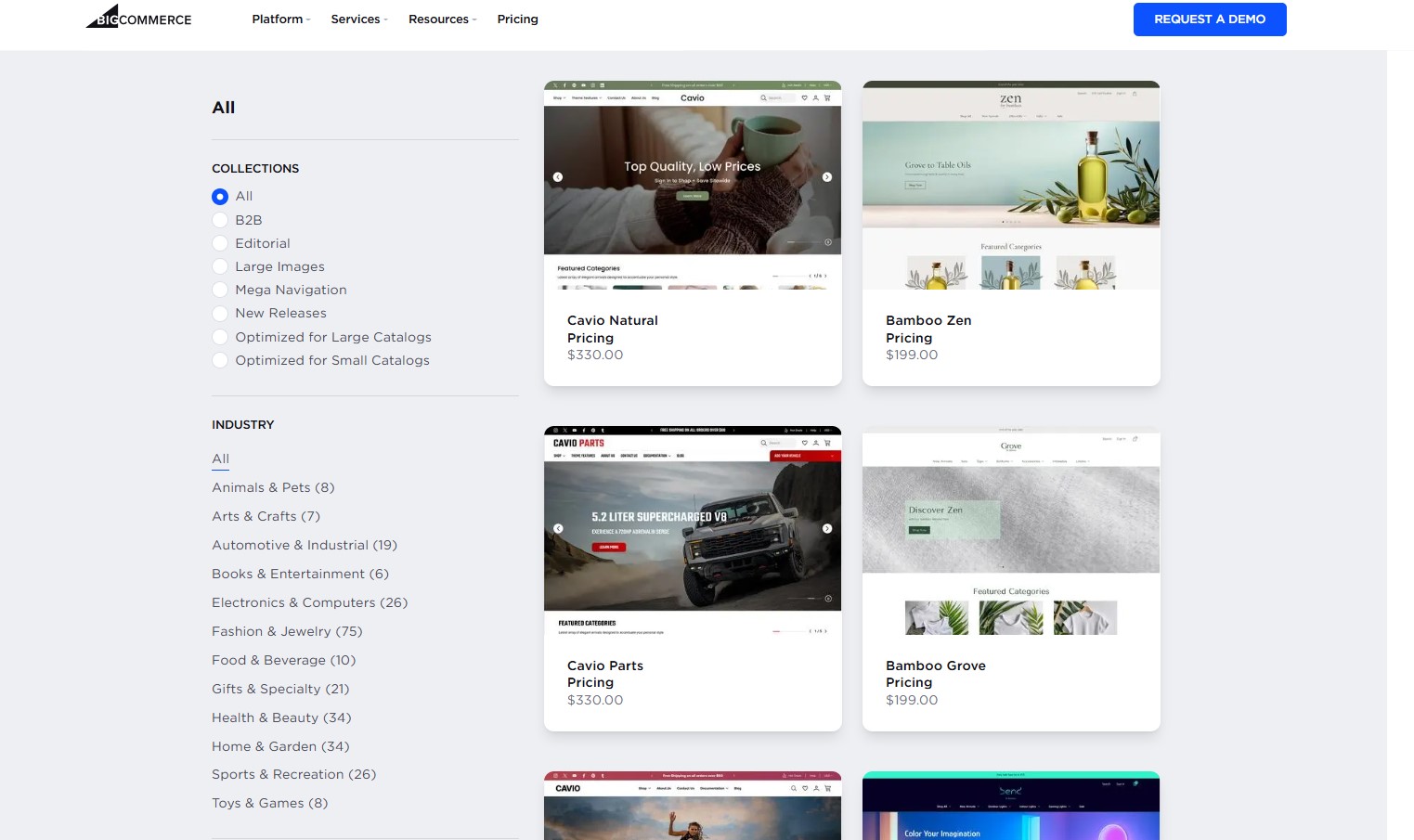This screenshot has height=840, width=1414.
Task: Click the Cavio Natural theme title
Action: (x=613, y=320)
